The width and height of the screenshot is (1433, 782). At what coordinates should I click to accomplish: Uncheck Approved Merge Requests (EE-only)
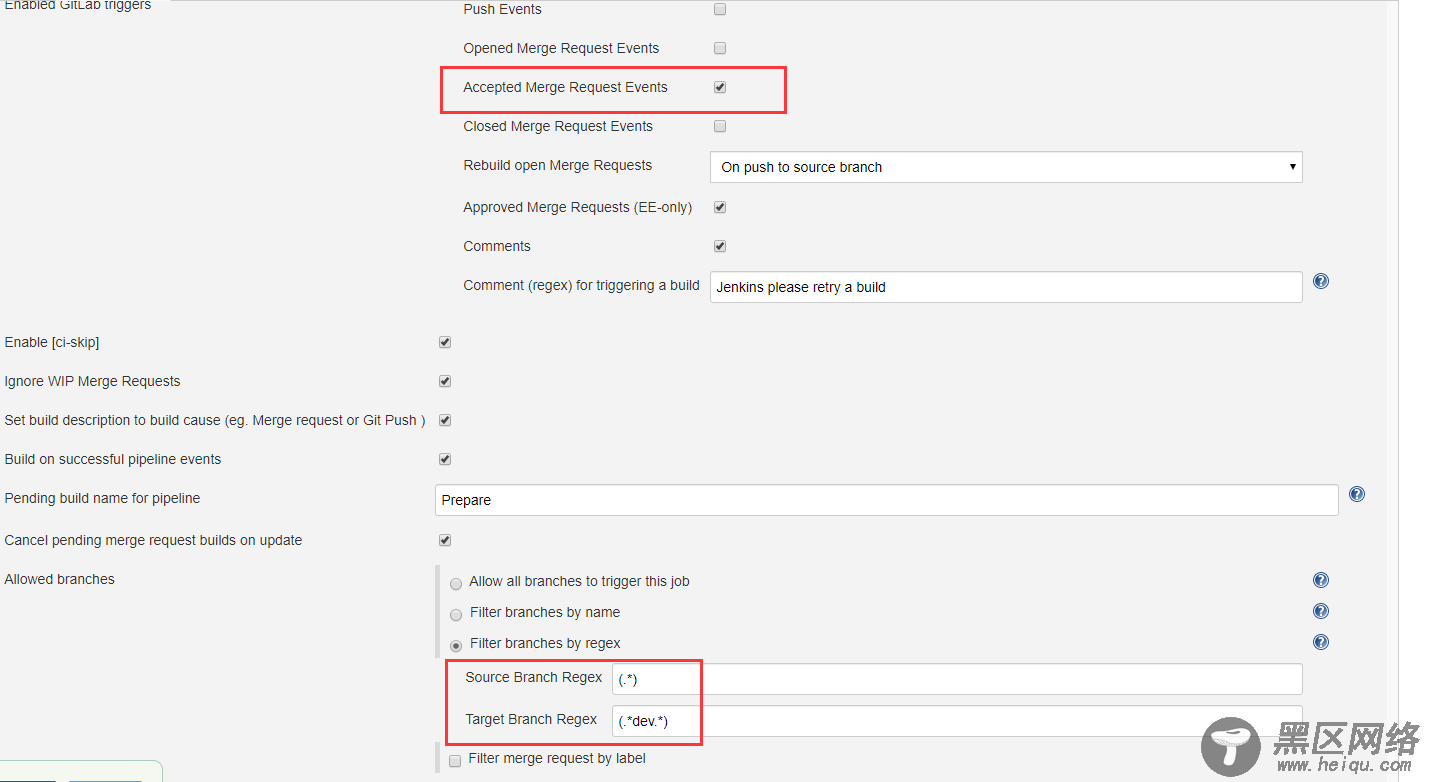[x=720, y=207]
